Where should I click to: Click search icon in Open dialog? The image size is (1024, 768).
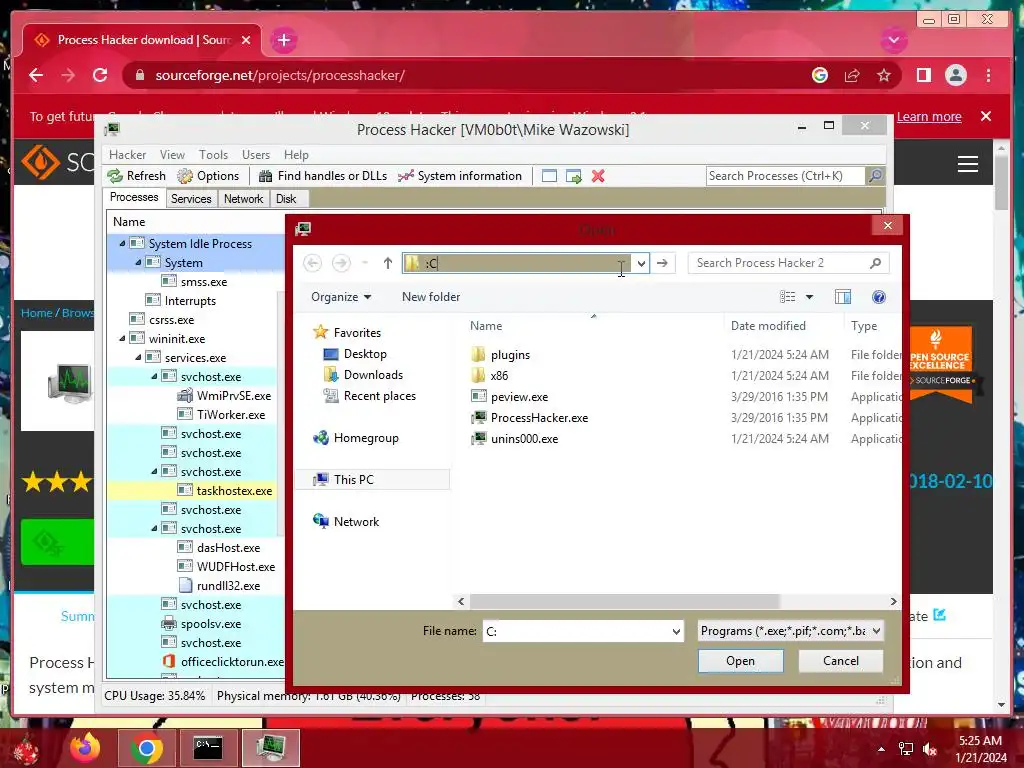click(875, 263)
